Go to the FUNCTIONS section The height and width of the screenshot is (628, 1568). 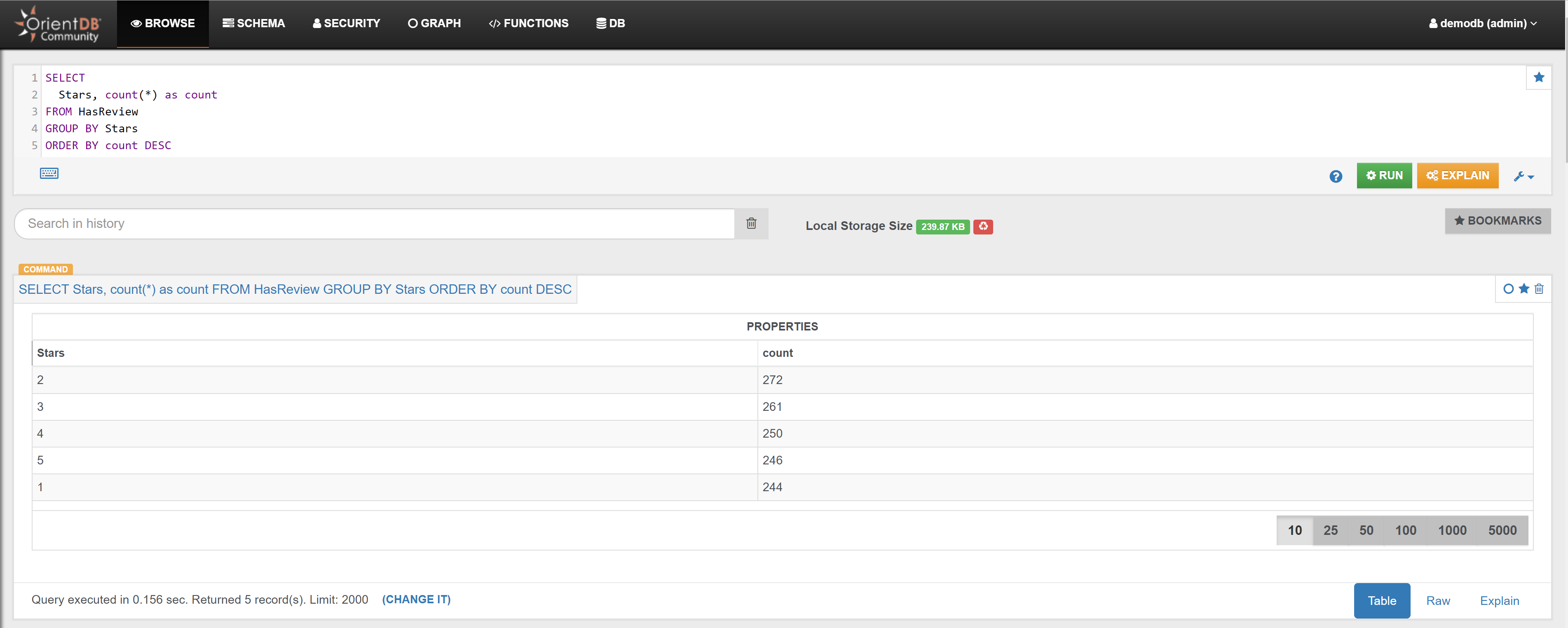[528, 23]
